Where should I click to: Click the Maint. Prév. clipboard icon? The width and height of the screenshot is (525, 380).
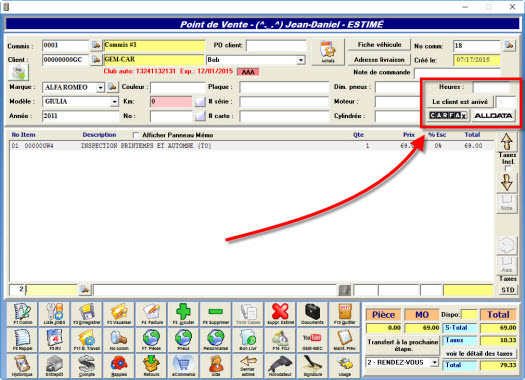click(x=345, y=340)
